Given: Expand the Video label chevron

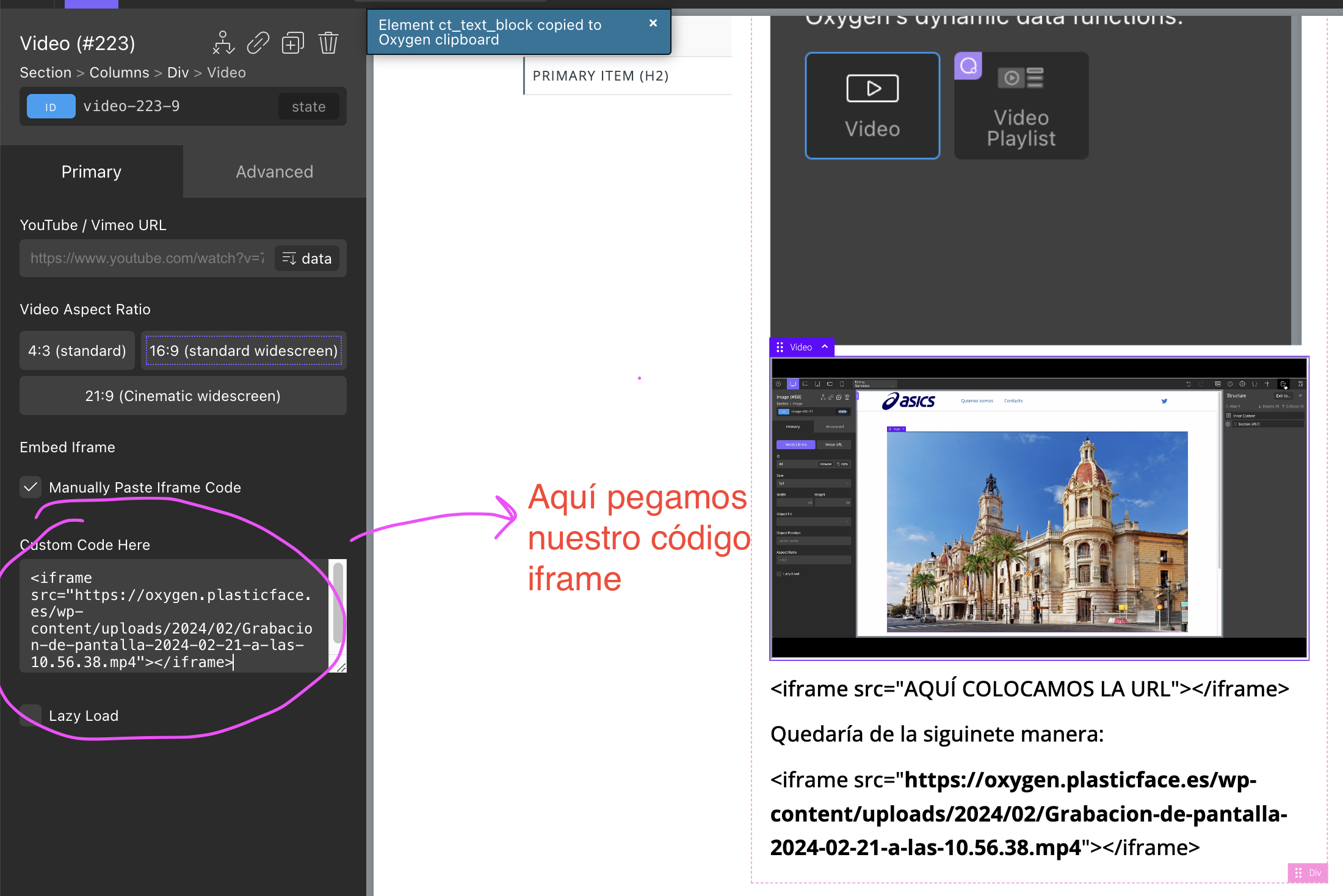Looking at the screenshot, I should pyautogui.click(x=825, y=347).
